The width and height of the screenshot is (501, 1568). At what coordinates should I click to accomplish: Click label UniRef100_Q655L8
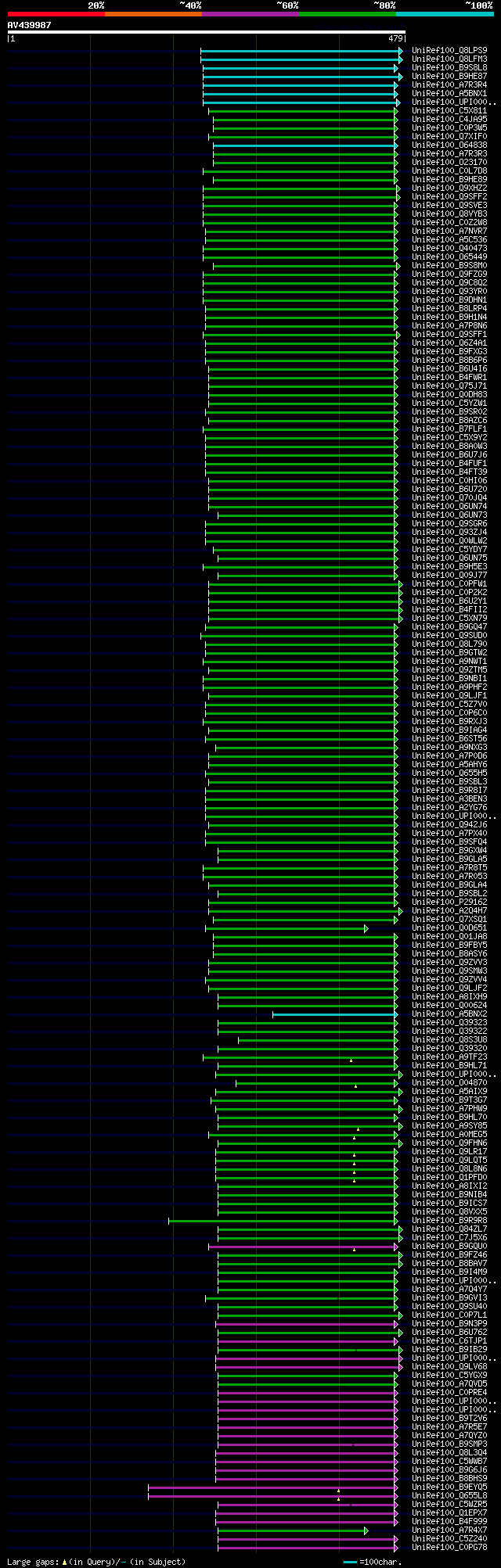449,1495
